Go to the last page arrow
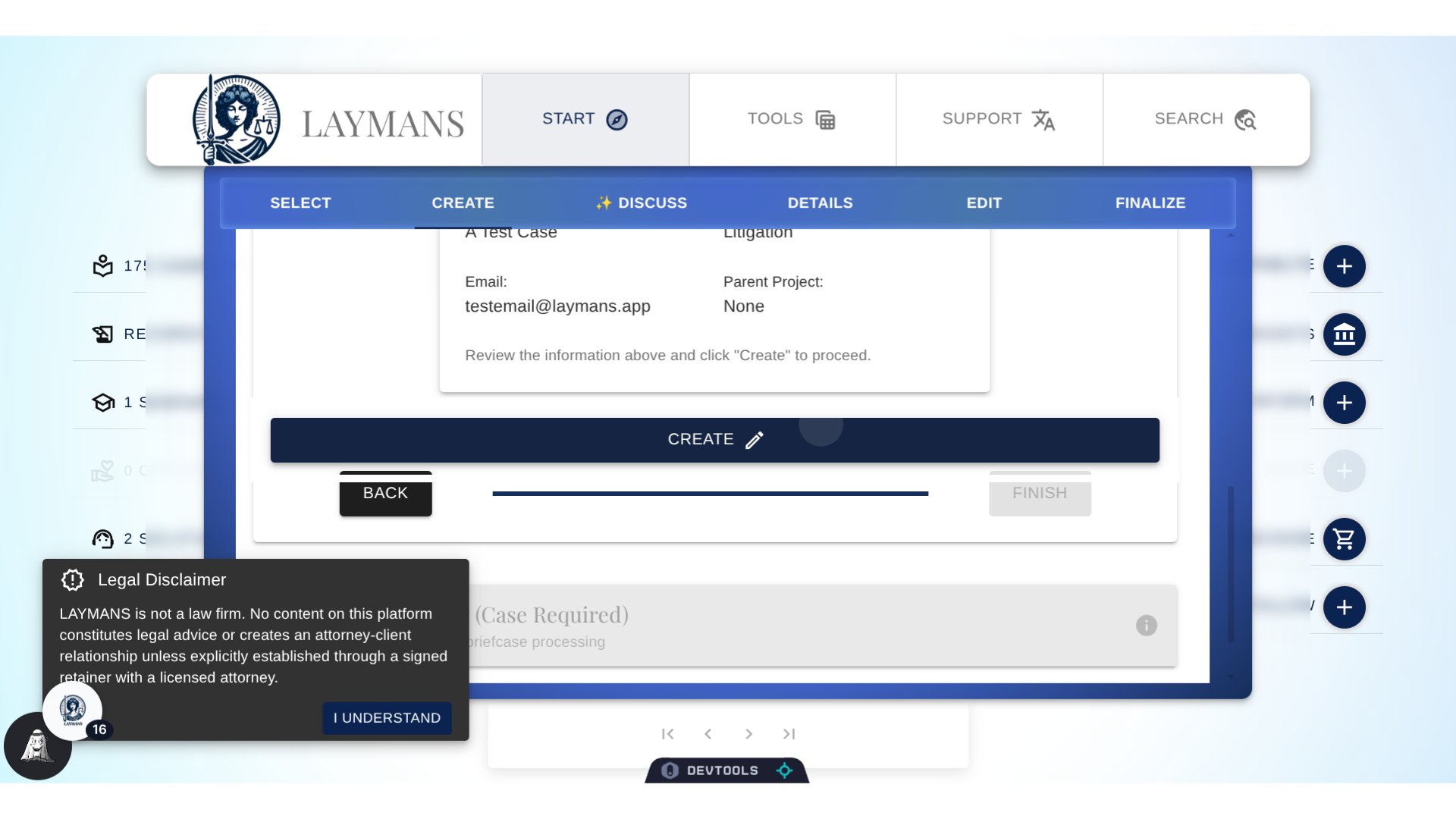 tap(789, 734)
